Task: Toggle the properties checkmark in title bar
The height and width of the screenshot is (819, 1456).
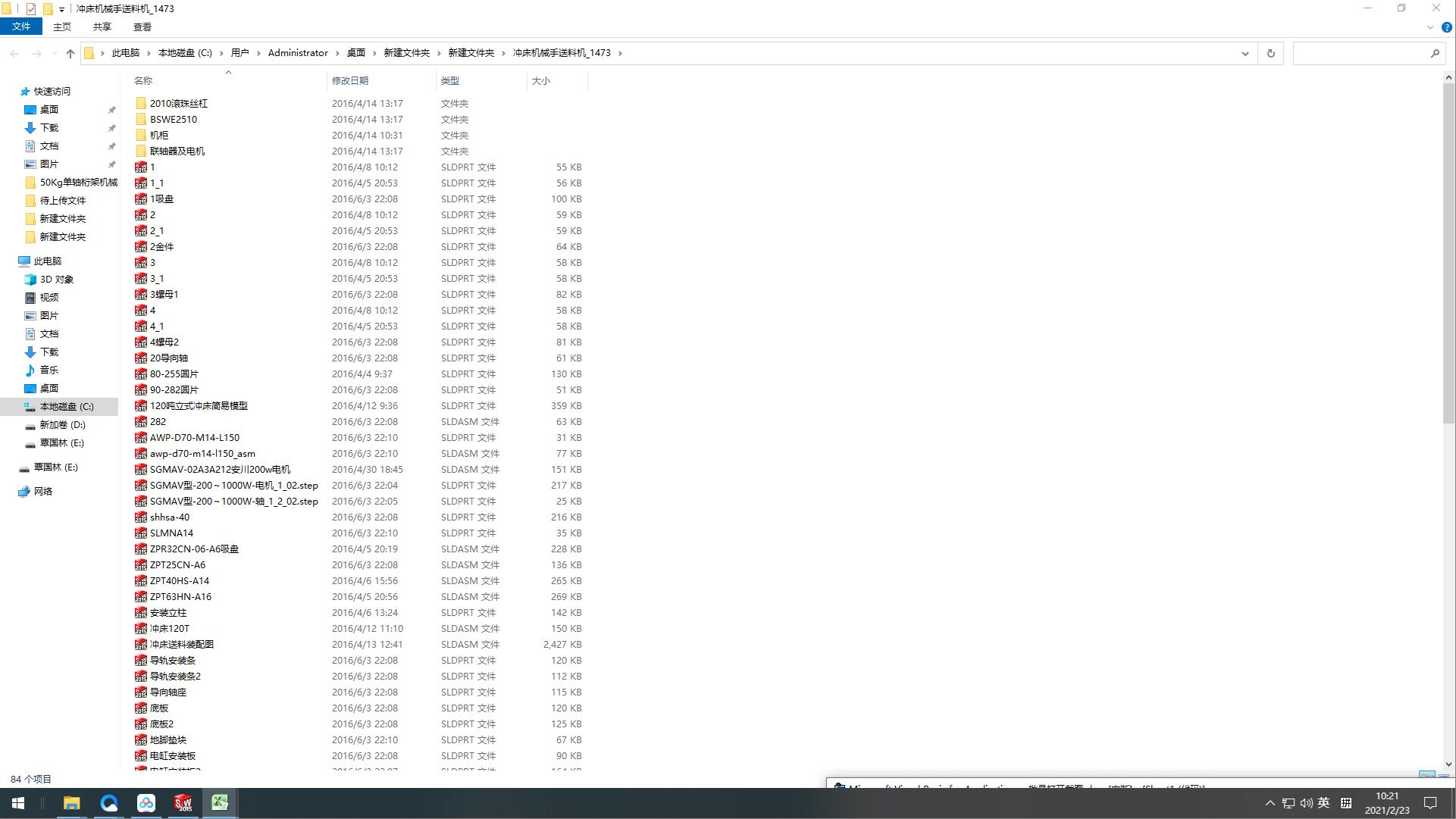Action: 31,9
